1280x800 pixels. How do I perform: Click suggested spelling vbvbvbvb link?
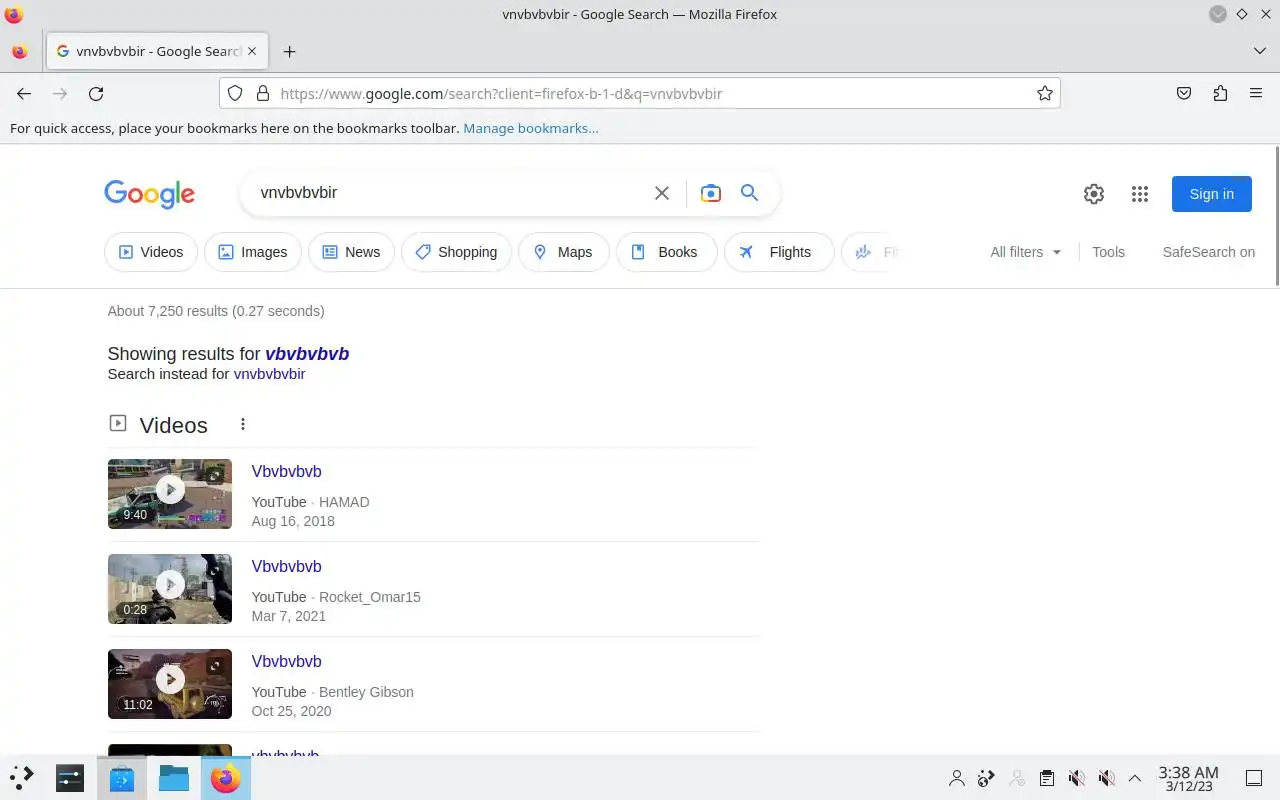click(307, 354)
